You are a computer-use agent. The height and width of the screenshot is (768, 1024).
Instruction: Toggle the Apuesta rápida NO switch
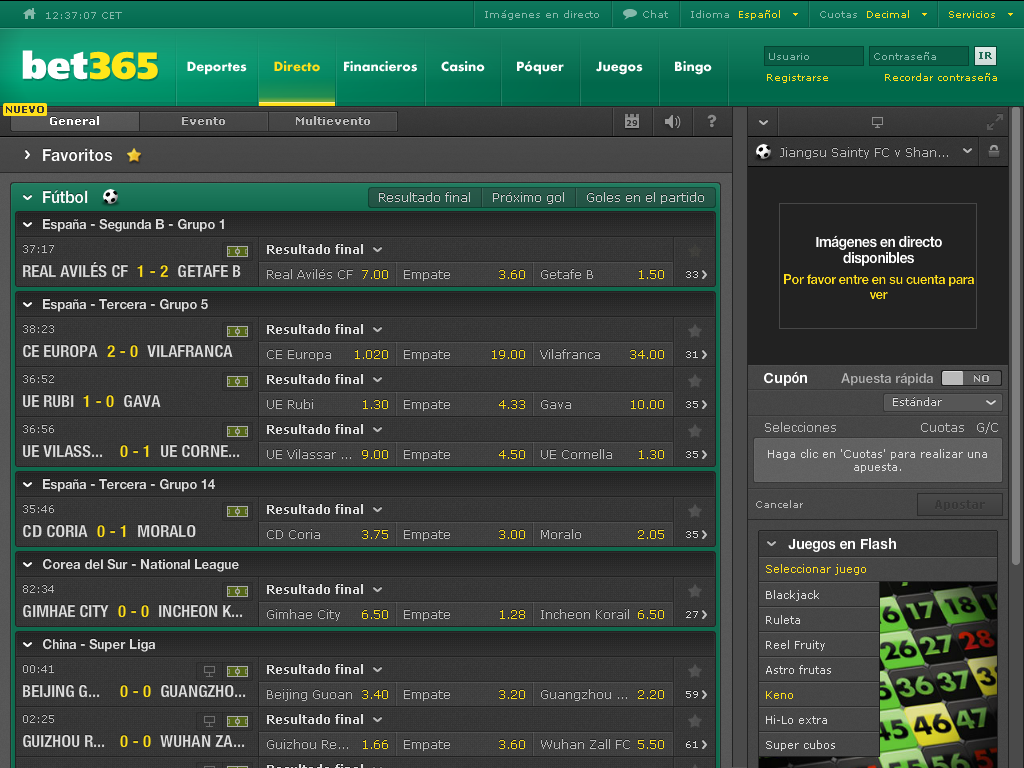[970, 378]
